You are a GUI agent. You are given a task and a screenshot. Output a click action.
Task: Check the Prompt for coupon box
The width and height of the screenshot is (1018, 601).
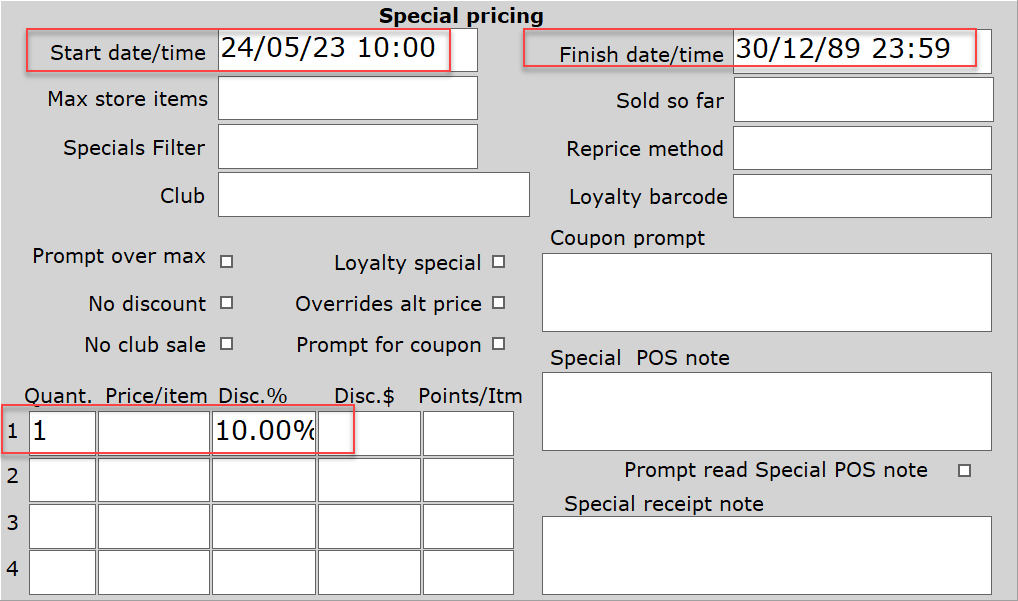497,344
